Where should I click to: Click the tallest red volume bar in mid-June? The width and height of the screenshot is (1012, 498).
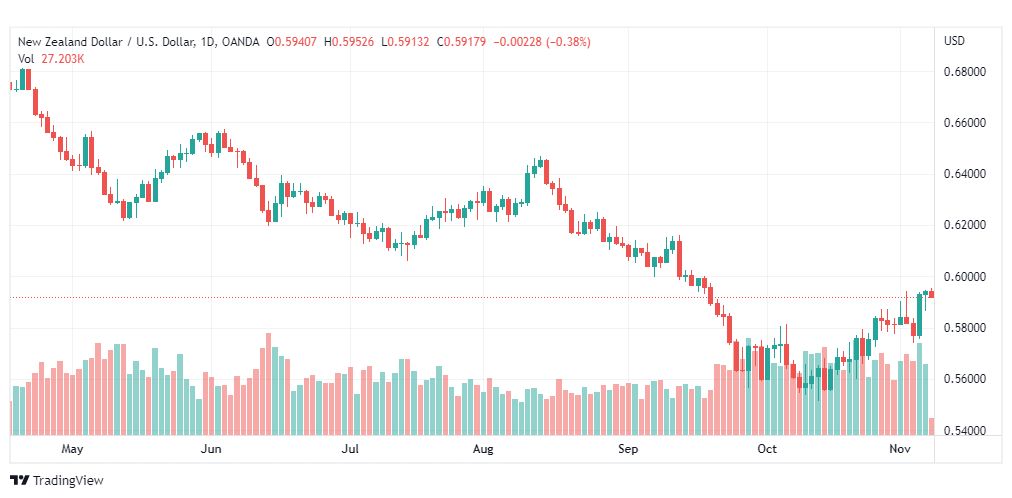click(268, 384)
